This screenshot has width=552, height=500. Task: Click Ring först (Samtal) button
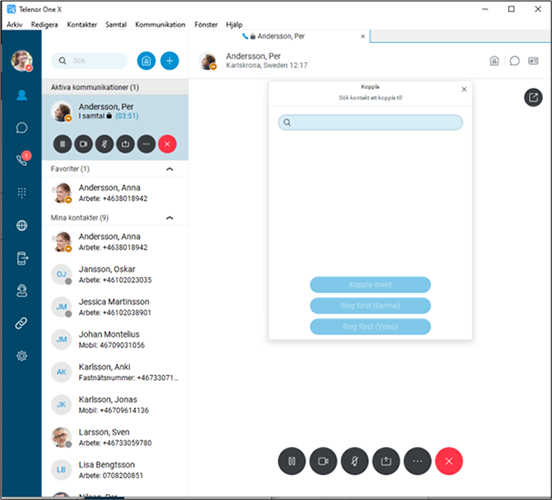[x=370, y=306]
